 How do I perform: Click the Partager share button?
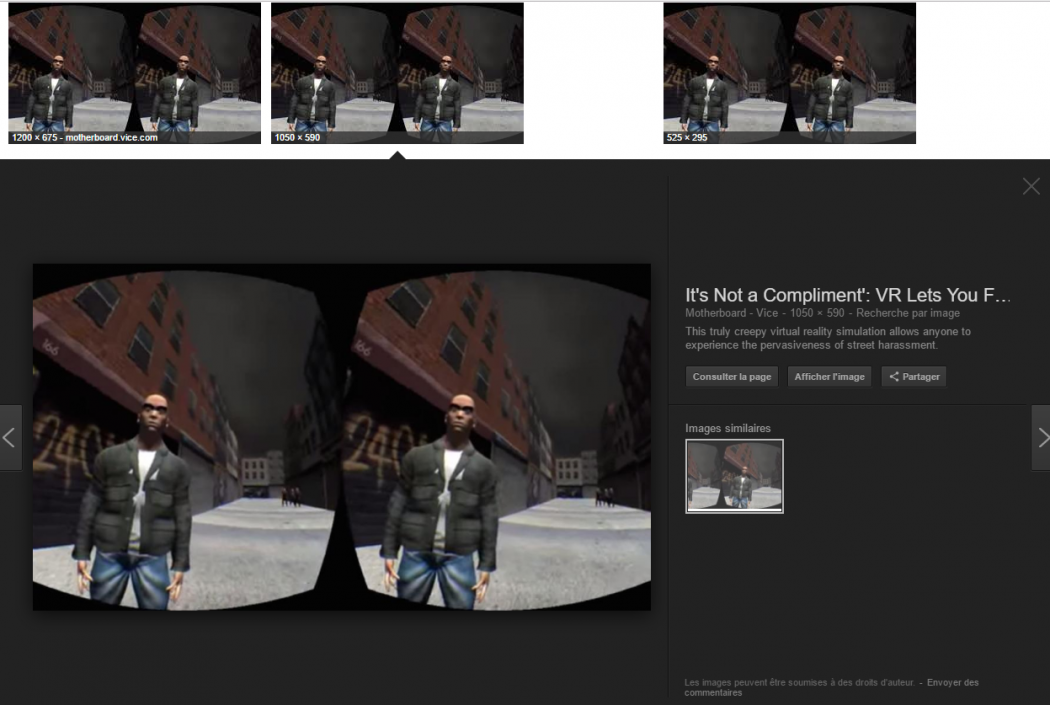(913, 377)
